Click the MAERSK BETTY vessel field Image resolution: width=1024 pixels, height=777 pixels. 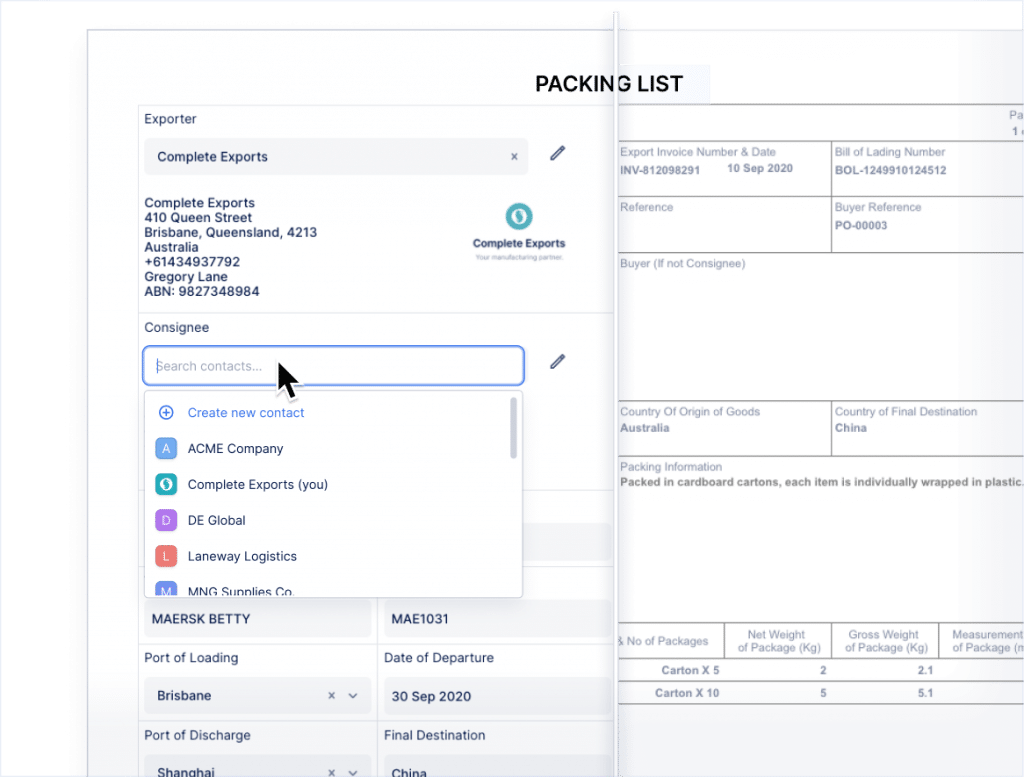click(257, 619)
